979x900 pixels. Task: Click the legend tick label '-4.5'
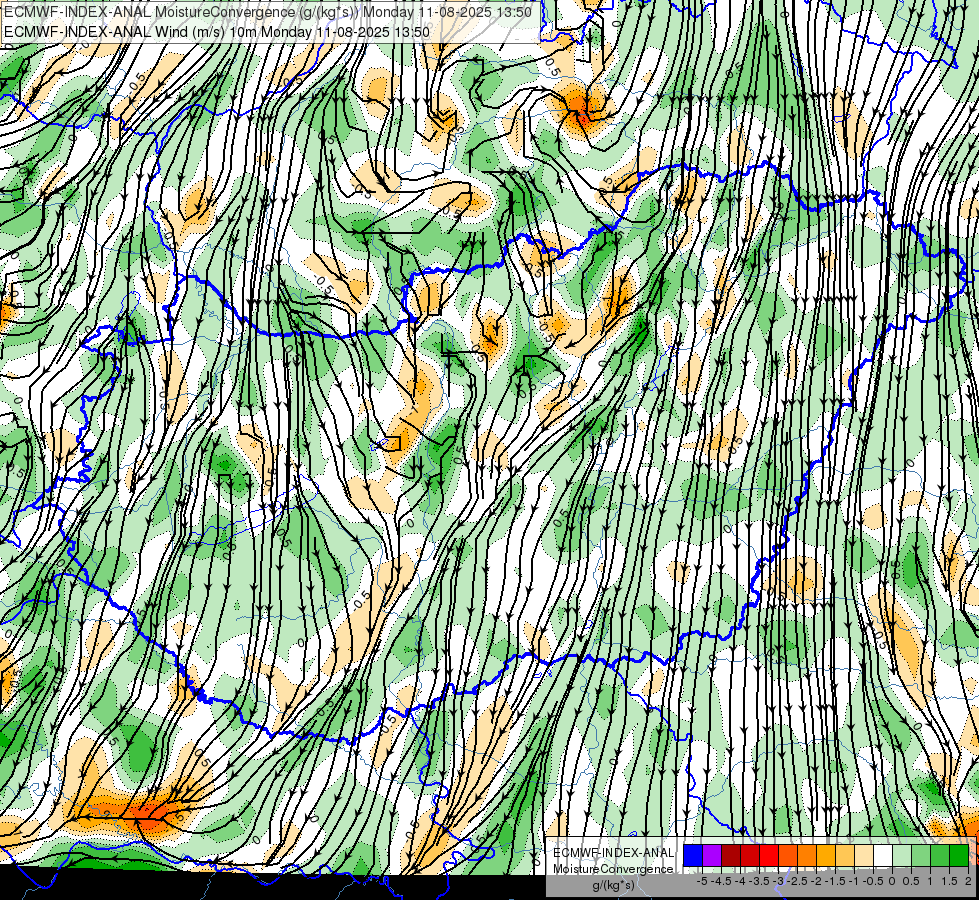[721, 881]
